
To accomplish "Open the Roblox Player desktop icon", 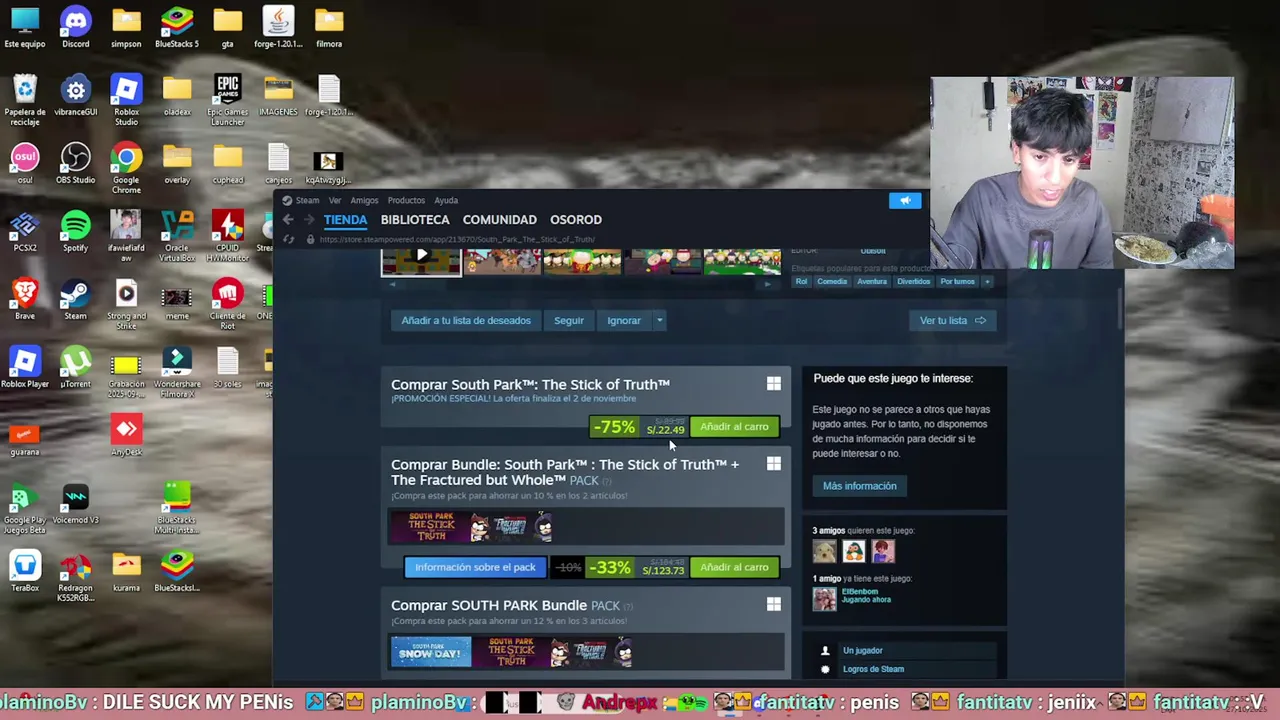I will 25,368.
